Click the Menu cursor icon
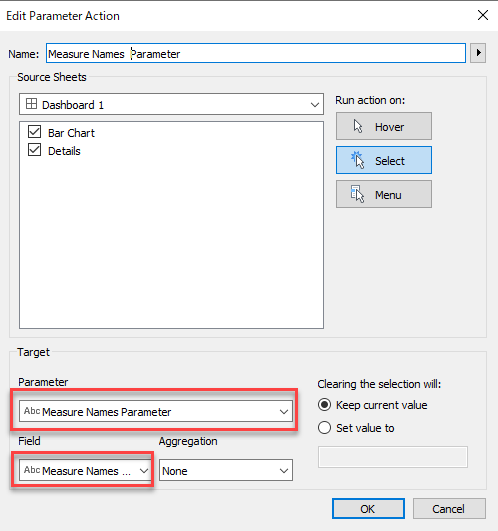498x531 pixels. [358, 194]
